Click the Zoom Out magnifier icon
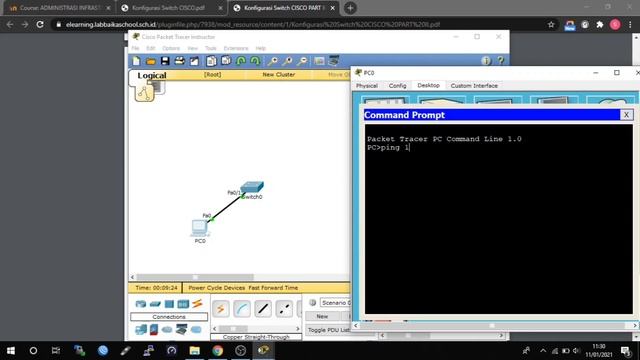This screenshot has width=640, height=360. point(302,61)
